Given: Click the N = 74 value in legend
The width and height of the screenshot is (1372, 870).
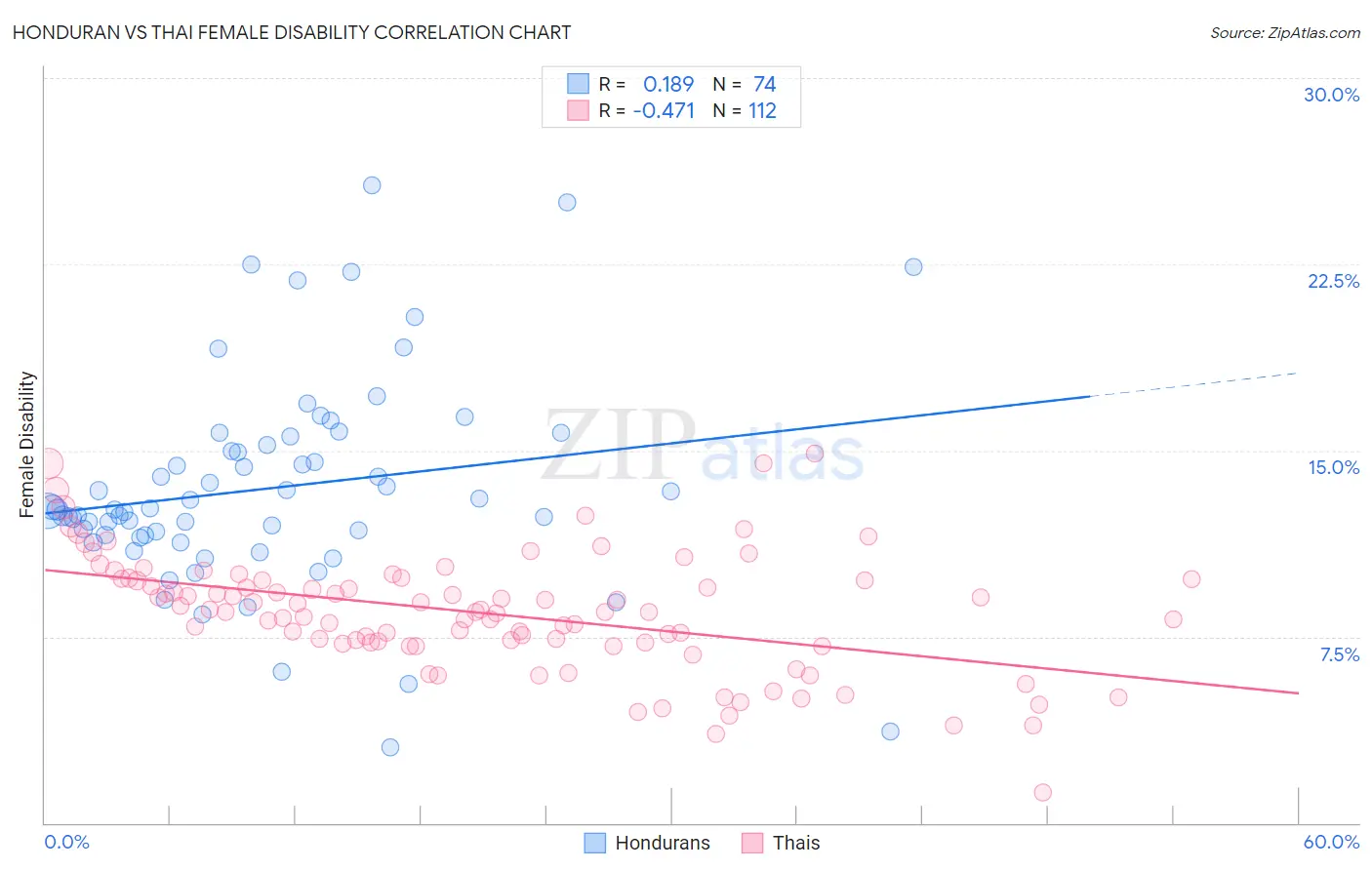Looking at the screenshot, I should pyautogui.click(x=745, y=84).
